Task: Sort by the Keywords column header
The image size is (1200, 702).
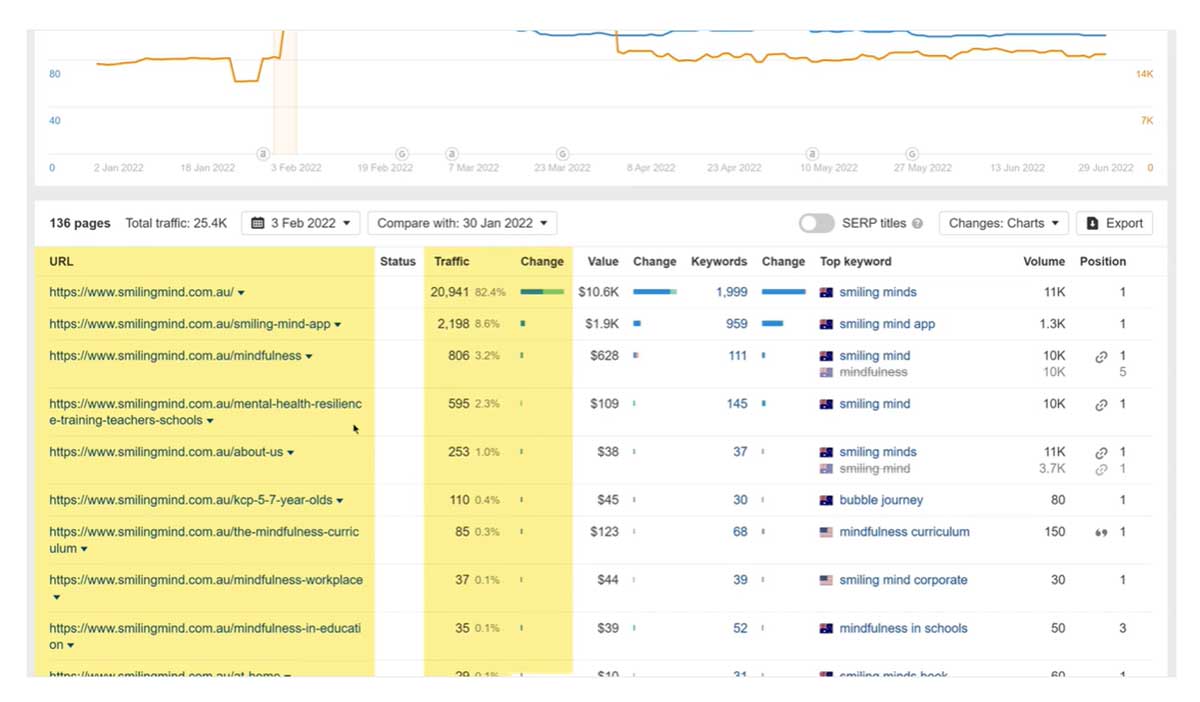Action: pos(719,261)
